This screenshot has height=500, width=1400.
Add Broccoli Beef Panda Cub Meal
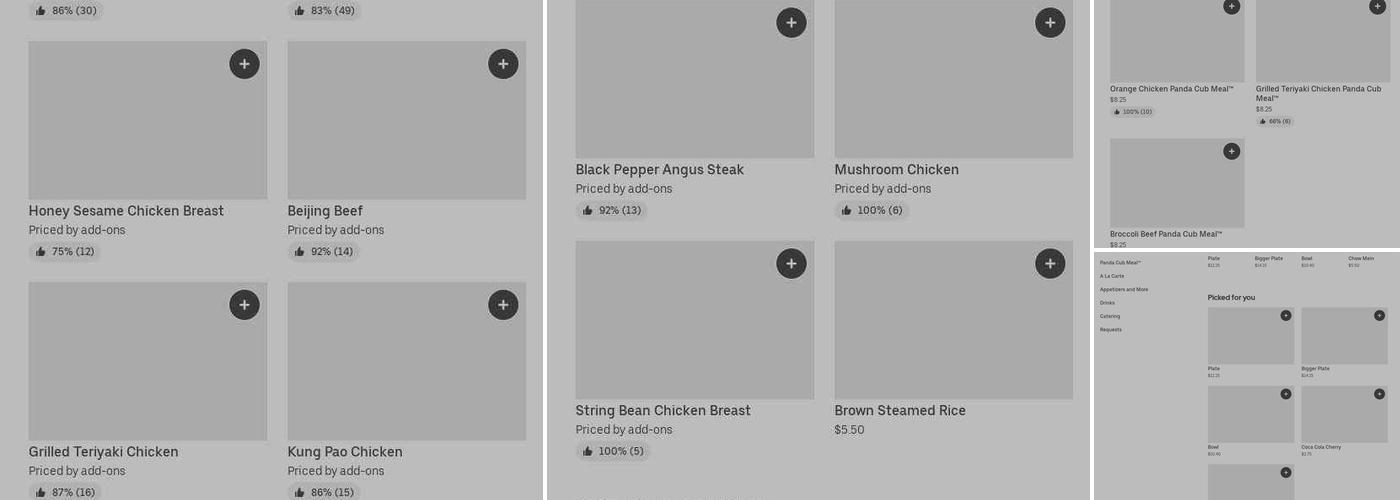click(x=1231, y=151)
